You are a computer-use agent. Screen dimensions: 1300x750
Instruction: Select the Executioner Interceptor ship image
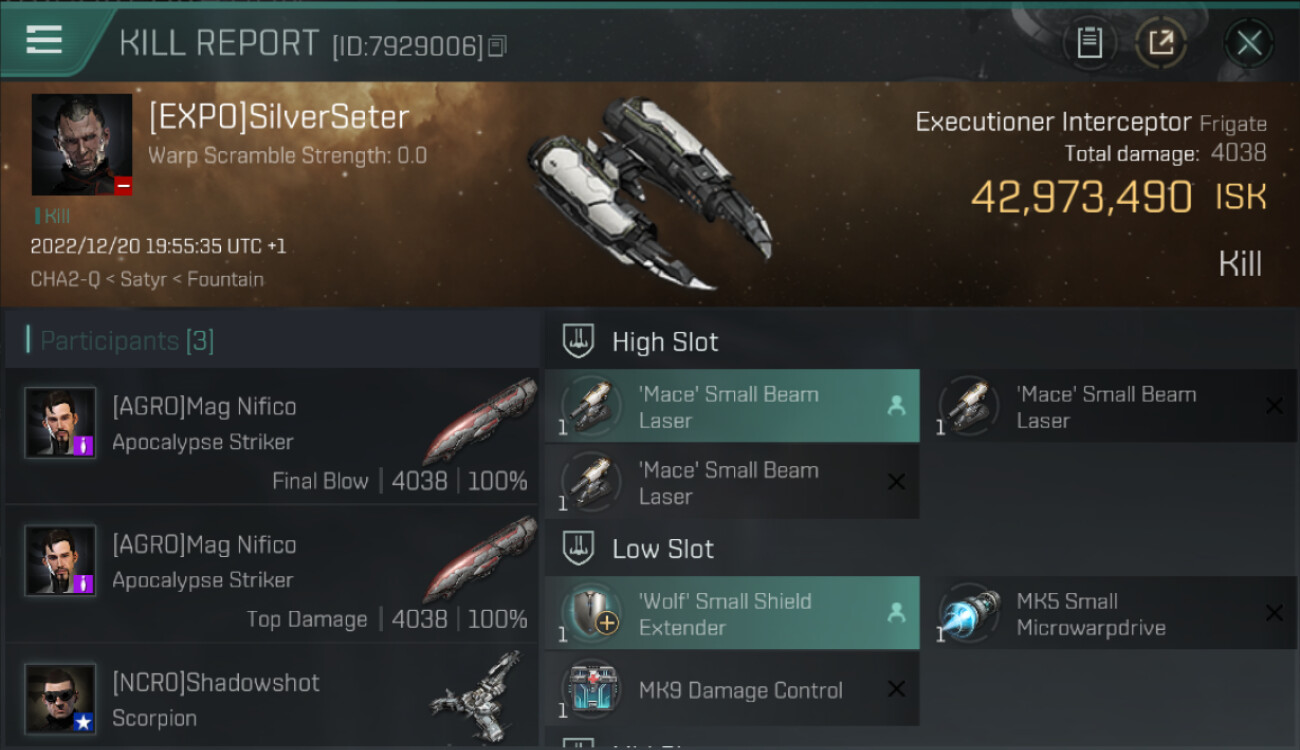point(650,192)
